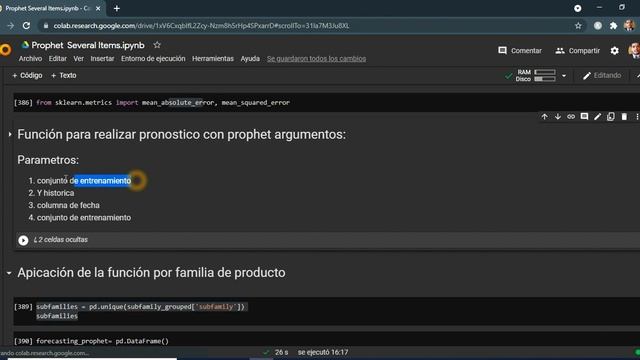Open browser profile avatar
The height and width of the screenshot is (360, 640).
629,25
